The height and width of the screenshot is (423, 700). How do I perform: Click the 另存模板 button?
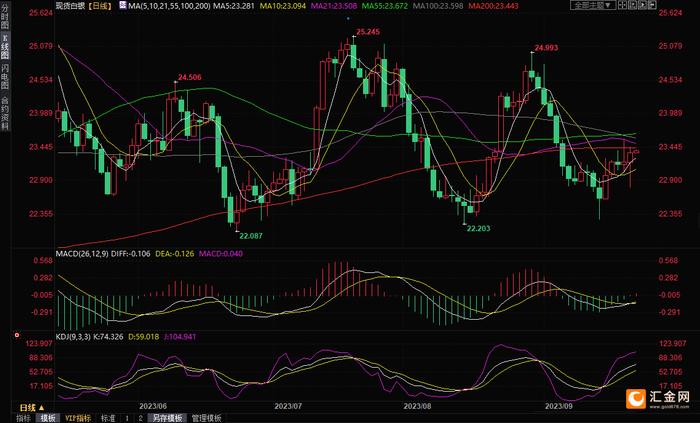point(167,418)
